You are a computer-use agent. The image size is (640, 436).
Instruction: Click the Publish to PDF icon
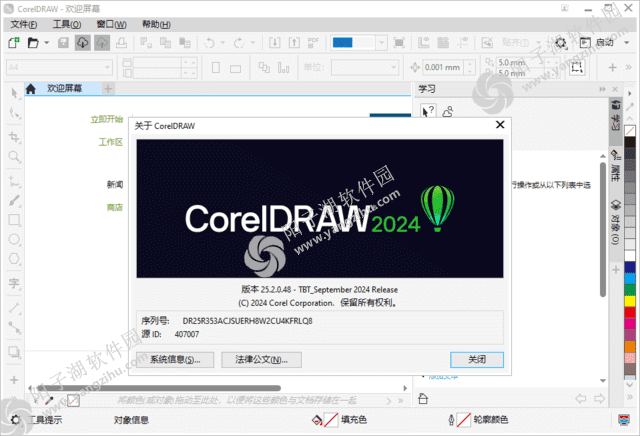(x=313, y=42)
